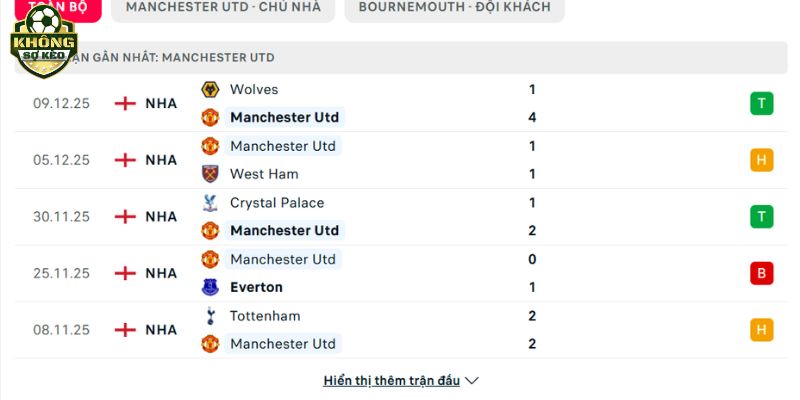Click the Crystal Palace crest icon

210,203
